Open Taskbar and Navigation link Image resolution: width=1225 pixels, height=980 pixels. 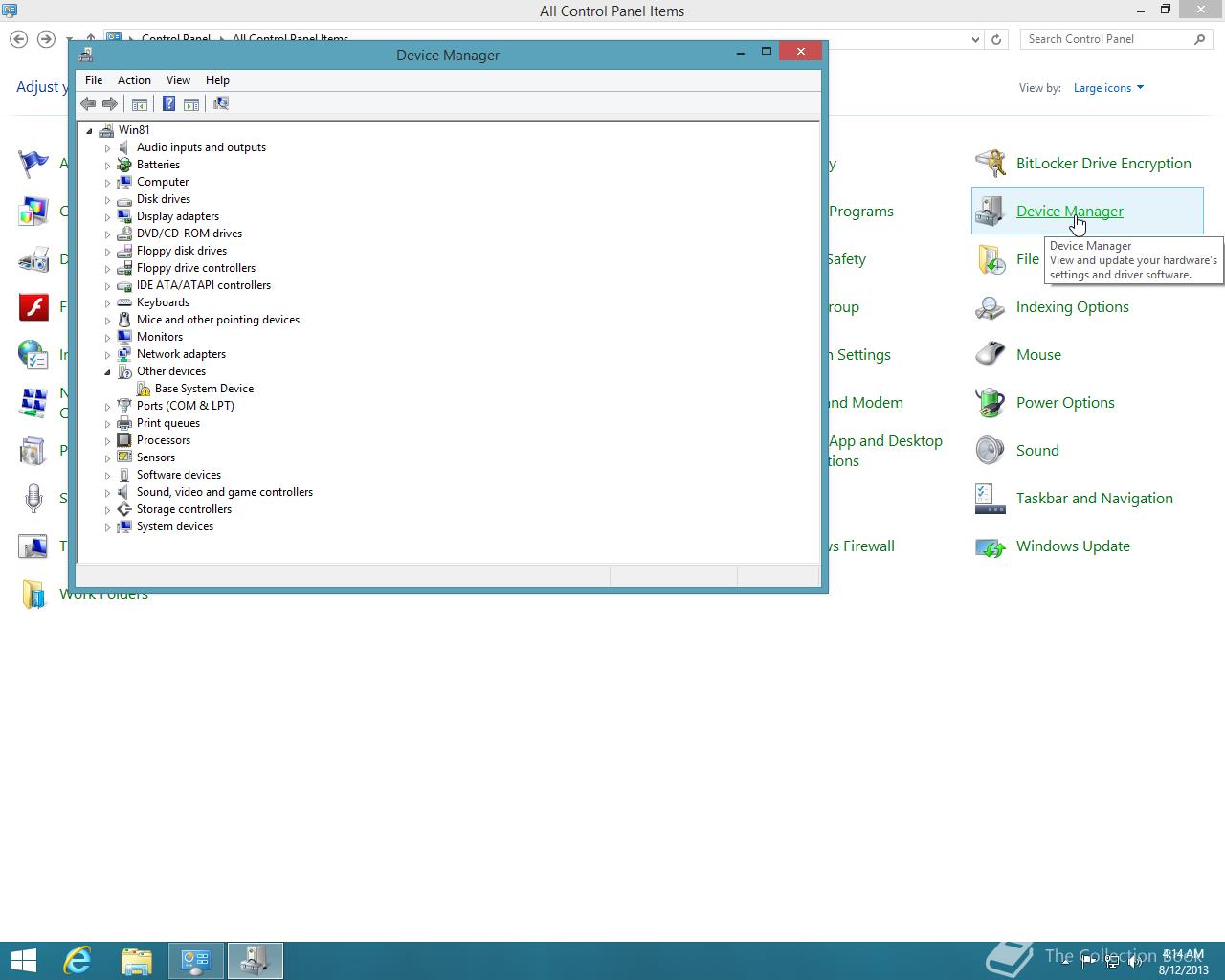click(1095, 499)
